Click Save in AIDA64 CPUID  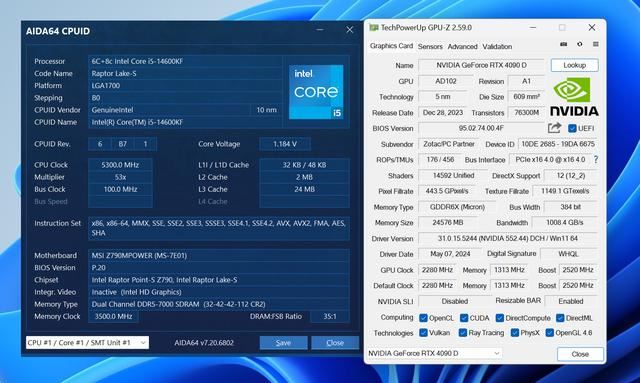click(283, 343)
